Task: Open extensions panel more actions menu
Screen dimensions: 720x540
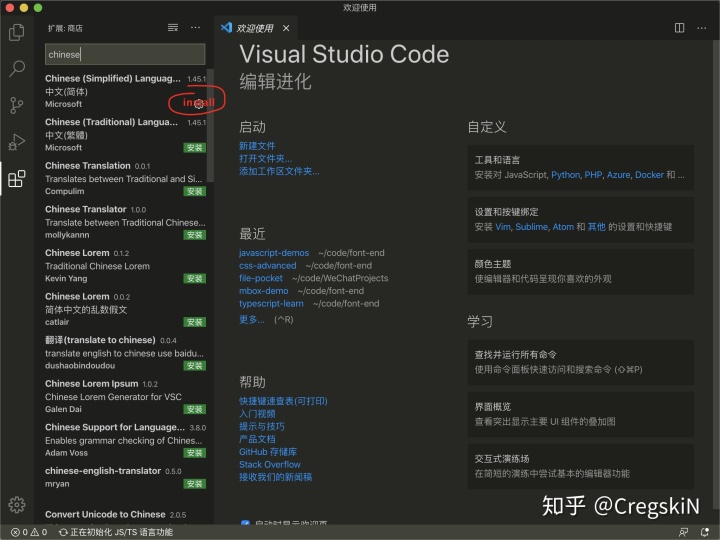Action: pyautogui.click(x=196, y=28)
